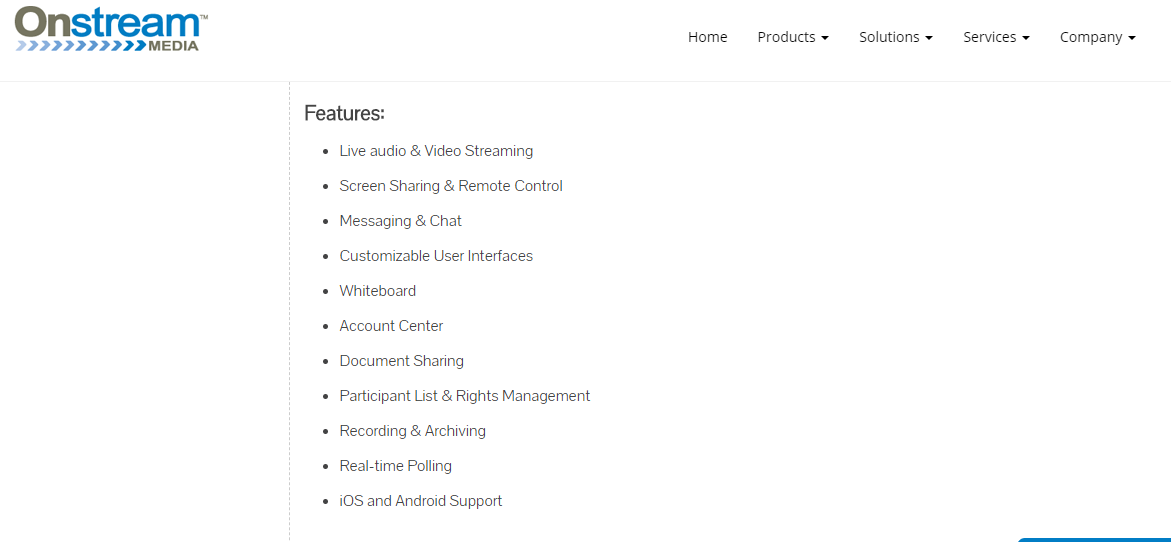Expand the Solutions dropdown arrow

tap(929, 38)
